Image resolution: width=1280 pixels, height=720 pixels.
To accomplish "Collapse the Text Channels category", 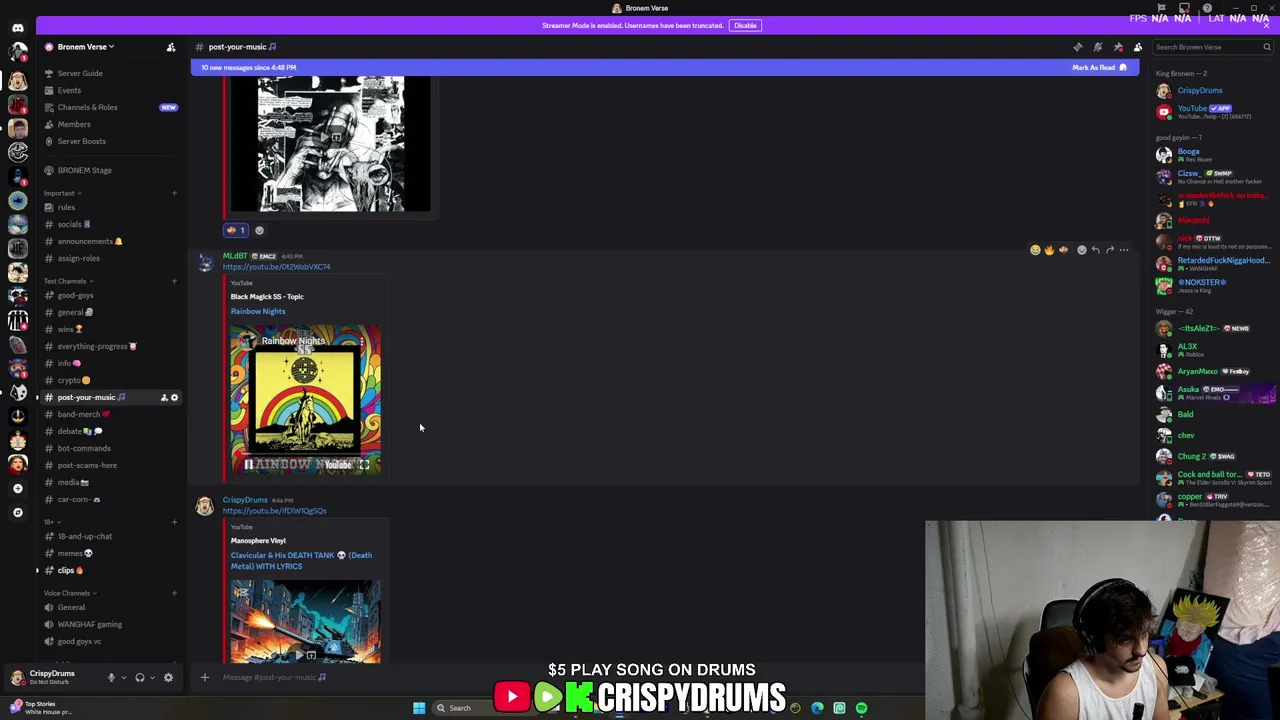I will click(65, 281).
